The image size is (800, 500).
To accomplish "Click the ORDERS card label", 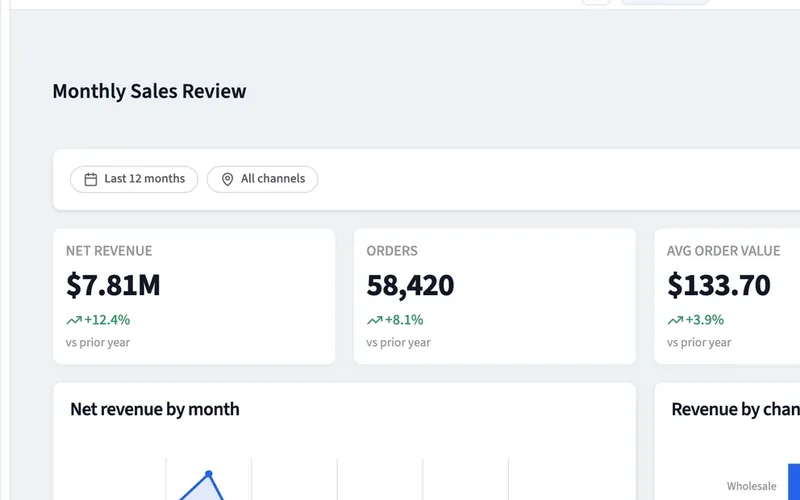I will (x=392, y=251).
